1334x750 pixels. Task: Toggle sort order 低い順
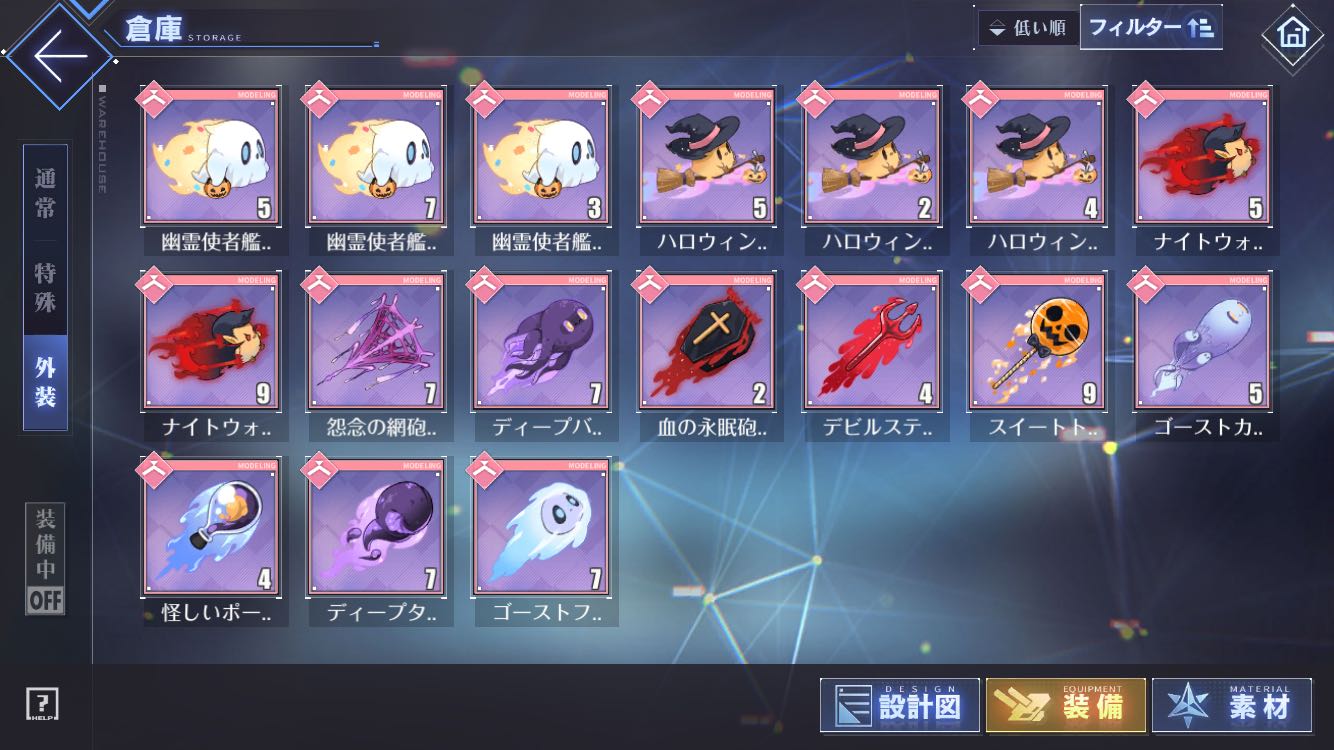(1027, 28)
